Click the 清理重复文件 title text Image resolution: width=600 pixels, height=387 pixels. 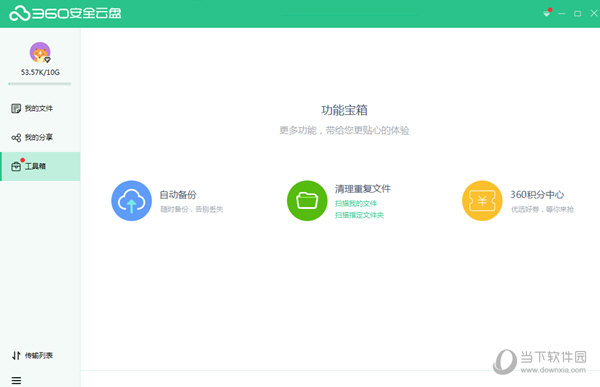363,188
